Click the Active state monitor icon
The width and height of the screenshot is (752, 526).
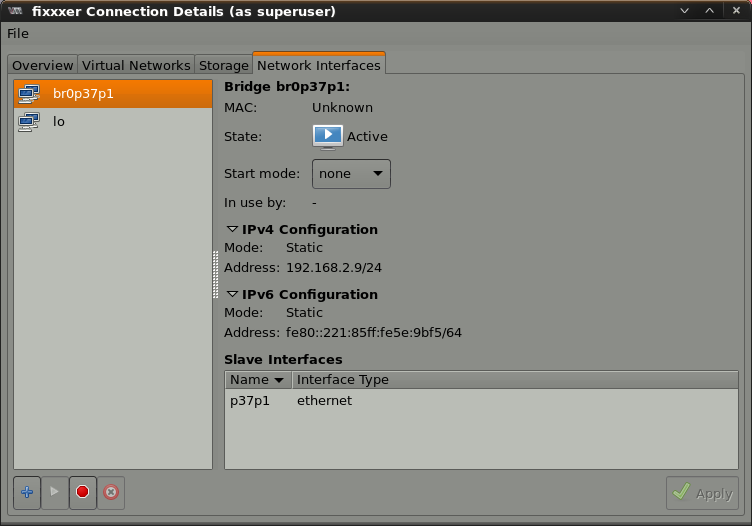coord(328,136)
